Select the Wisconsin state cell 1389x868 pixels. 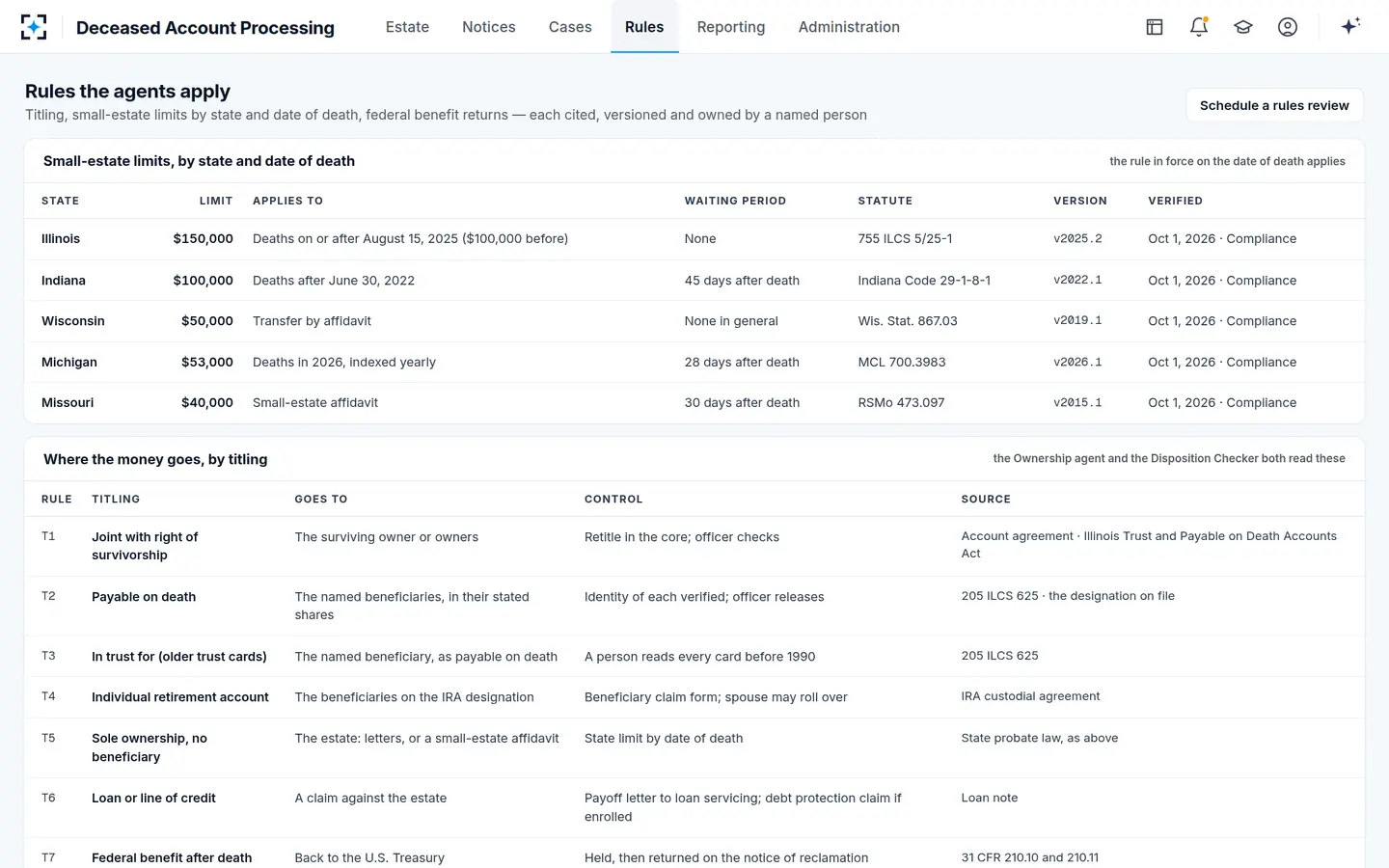pos(73,321)
